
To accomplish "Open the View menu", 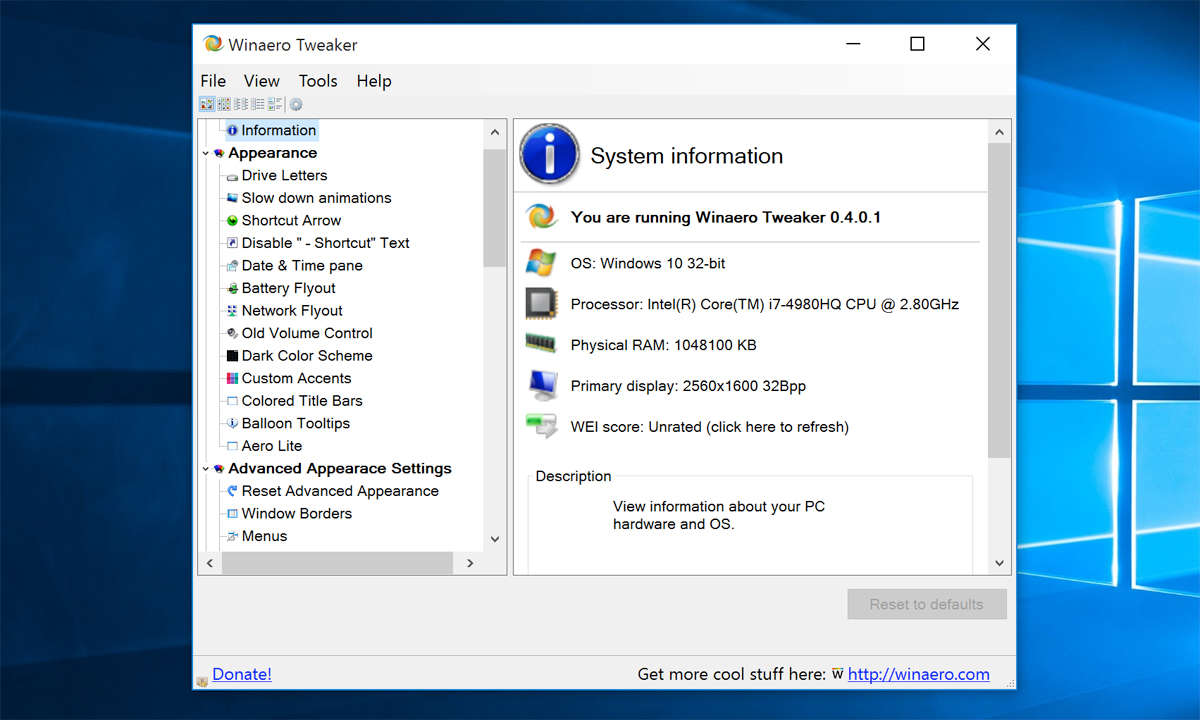I will pos(262,81).
